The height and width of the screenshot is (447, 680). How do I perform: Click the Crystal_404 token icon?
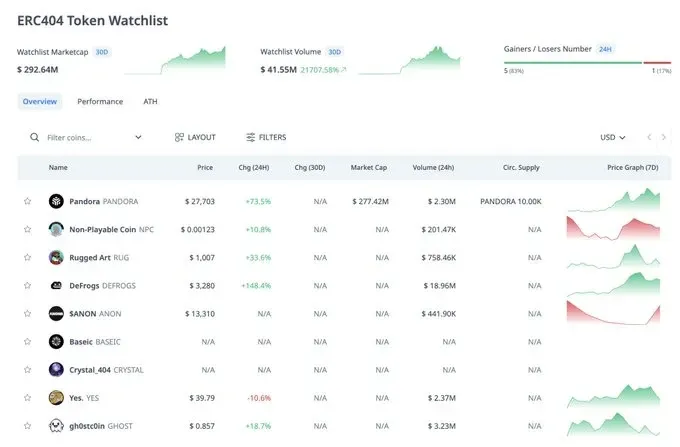click(56, 369)
